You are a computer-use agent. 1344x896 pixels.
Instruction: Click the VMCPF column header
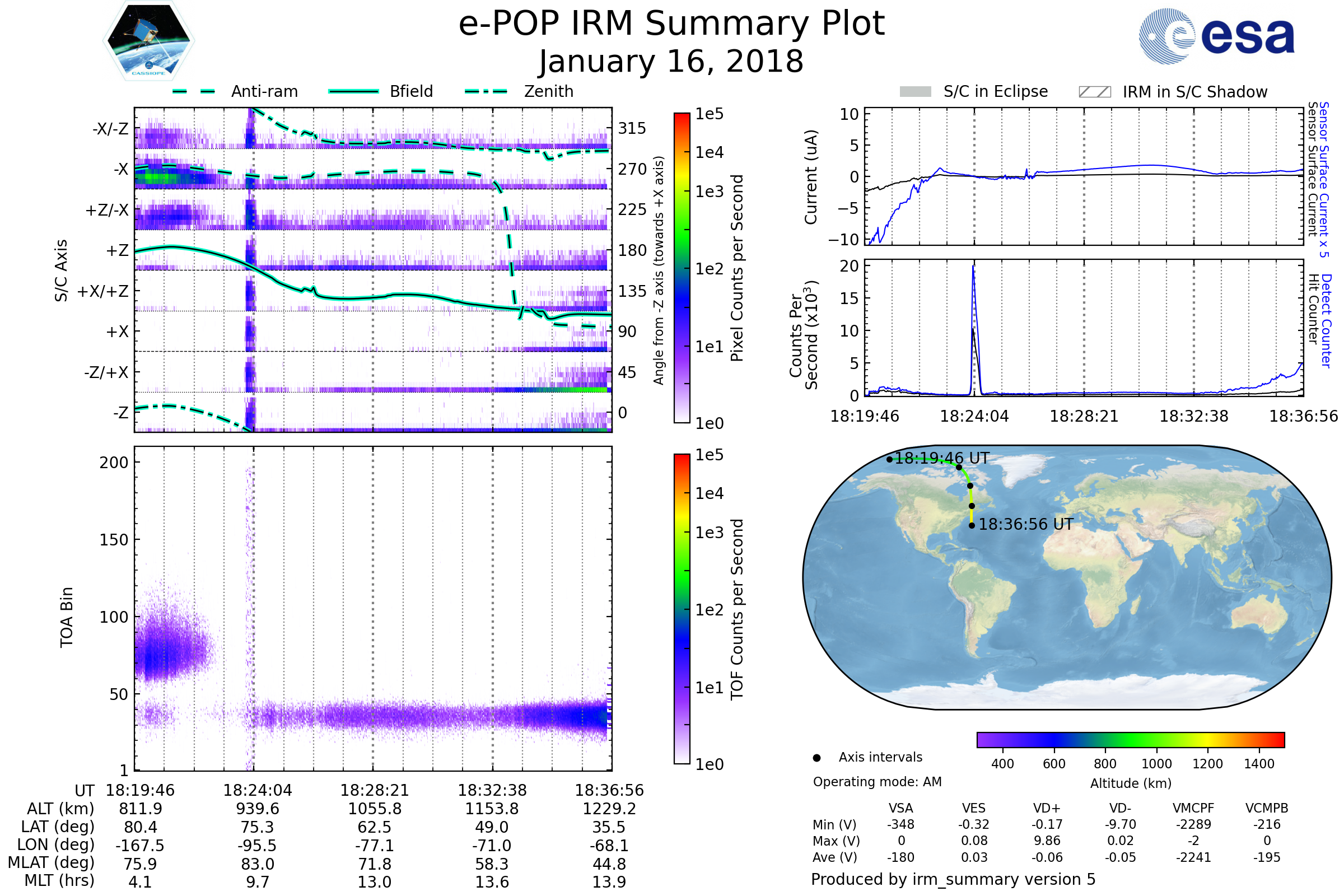pos(1193,809)
